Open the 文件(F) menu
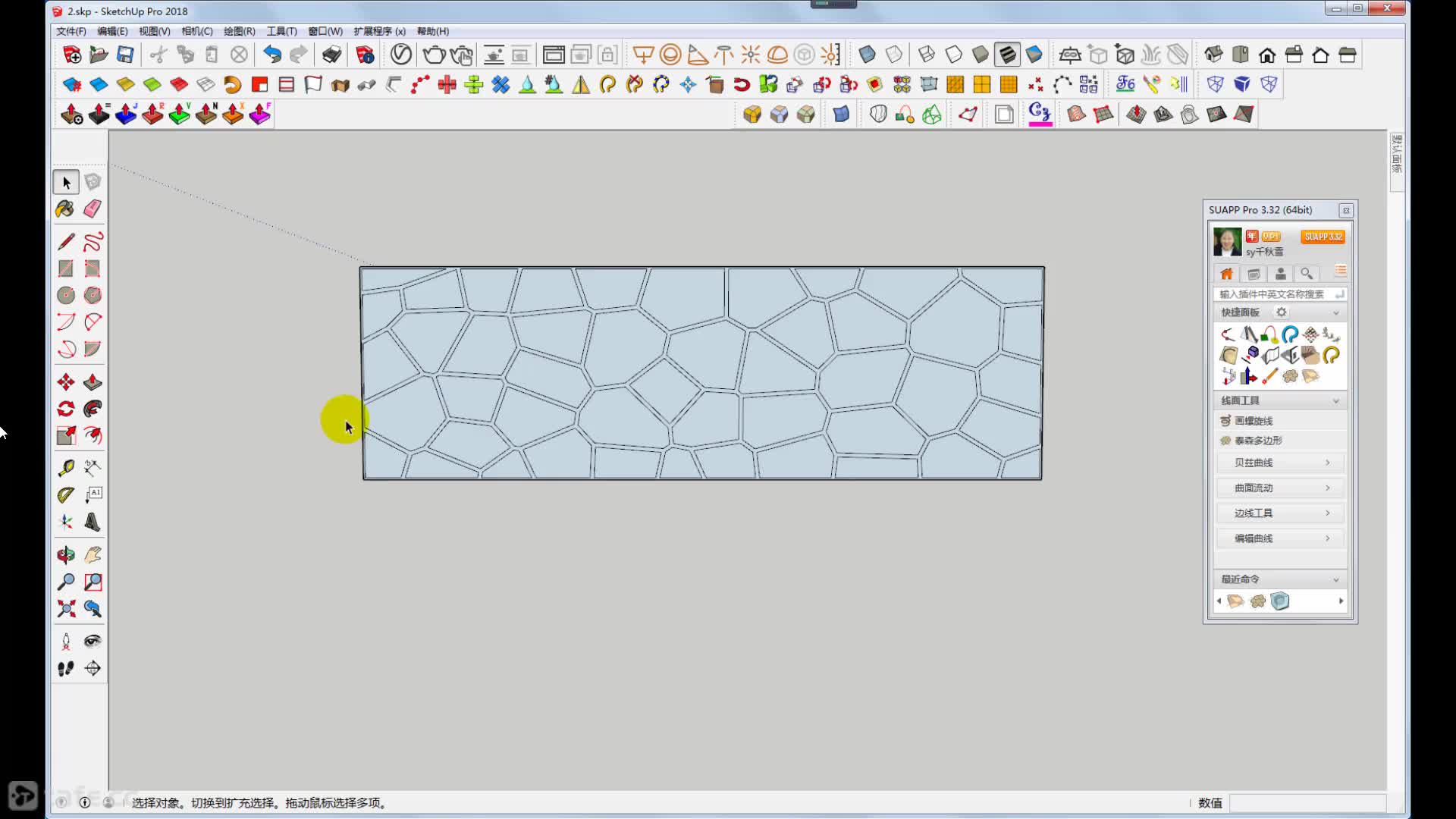The width and height of the screenshot is (1456, 819). pos(71,31)
